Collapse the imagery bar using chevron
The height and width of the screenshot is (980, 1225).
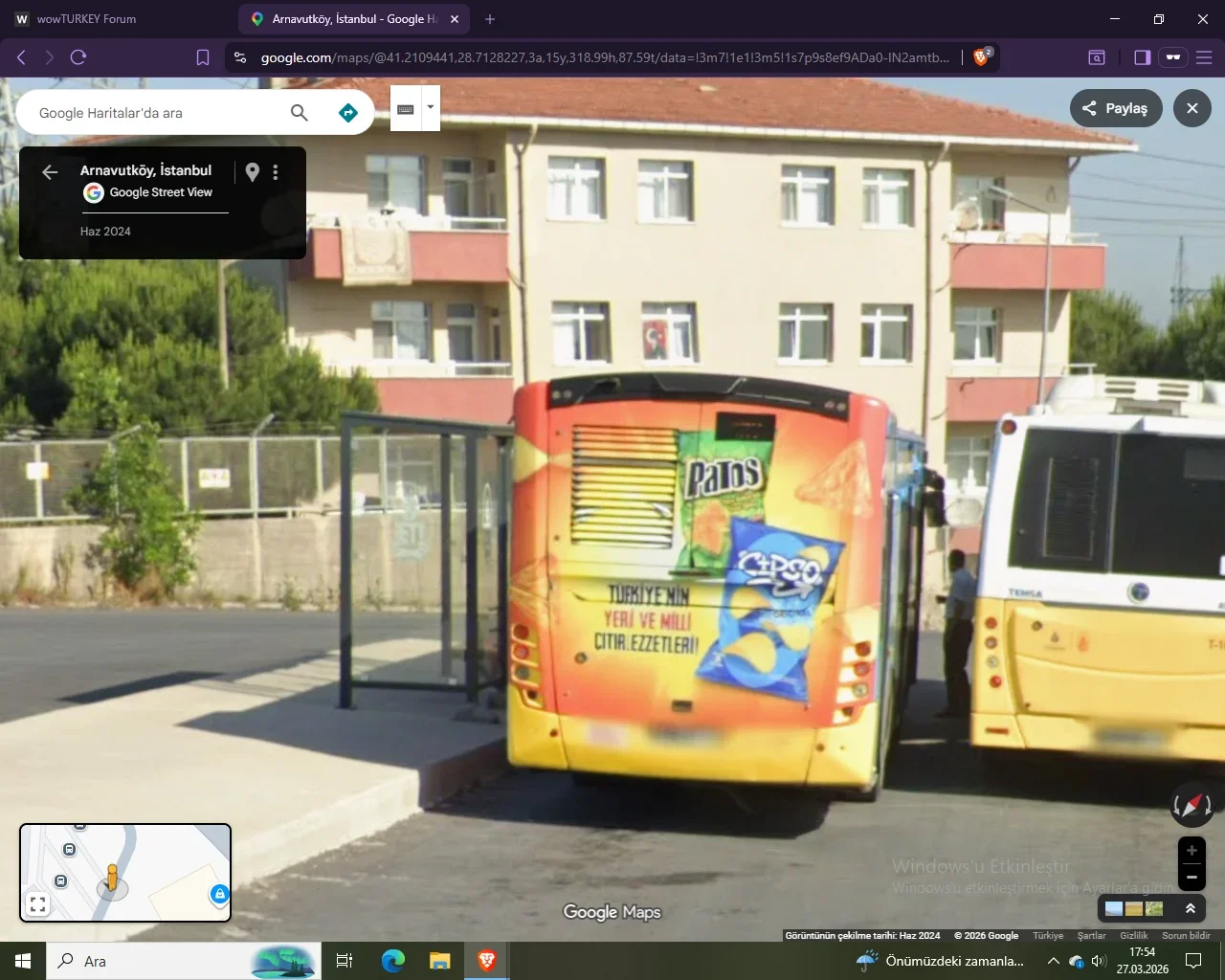coord(1191,908)
